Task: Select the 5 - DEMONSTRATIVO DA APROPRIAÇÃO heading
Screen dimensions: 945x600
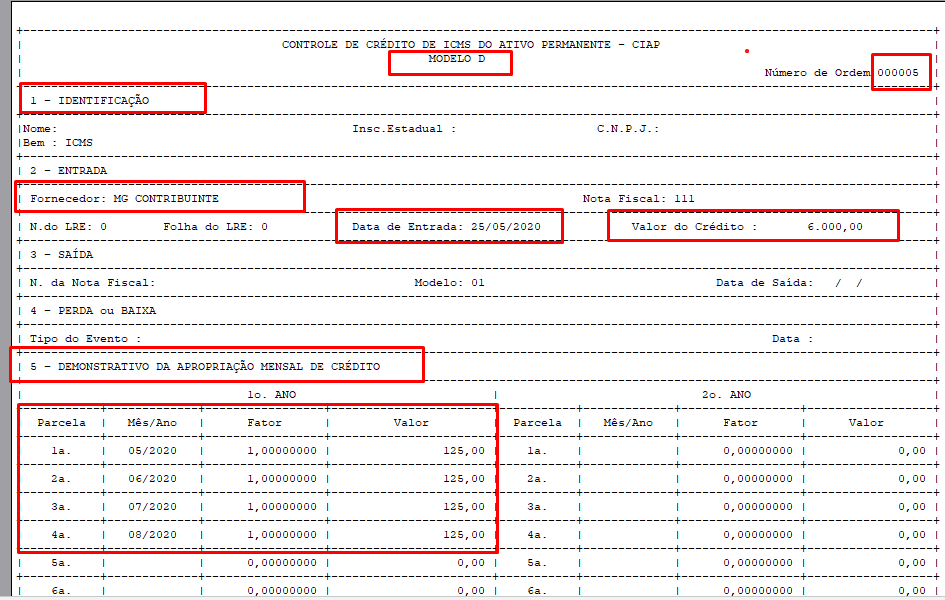Action: click(205, 367)
